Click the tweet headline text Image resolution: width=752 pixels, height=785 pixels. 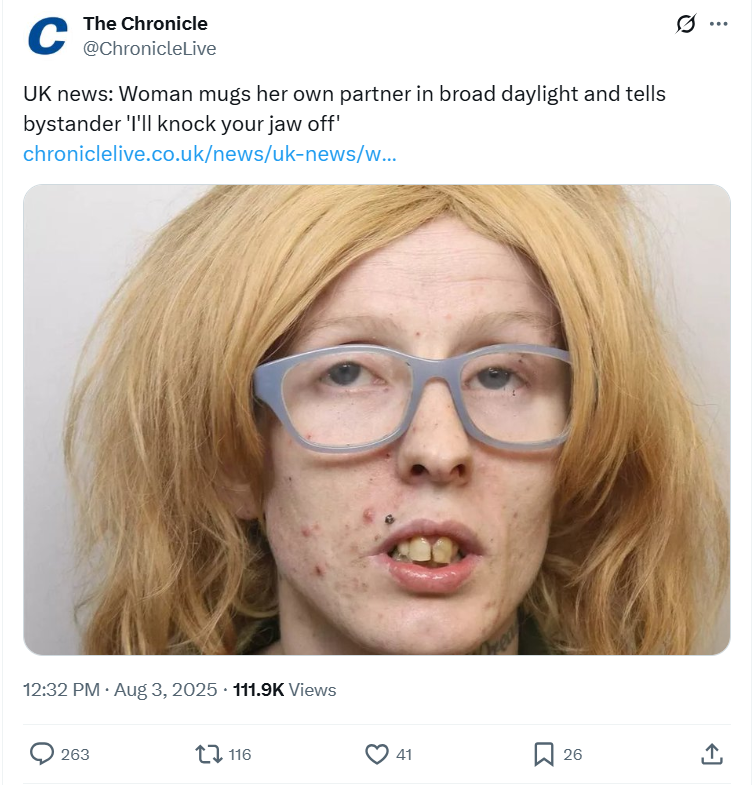(344, 109)
